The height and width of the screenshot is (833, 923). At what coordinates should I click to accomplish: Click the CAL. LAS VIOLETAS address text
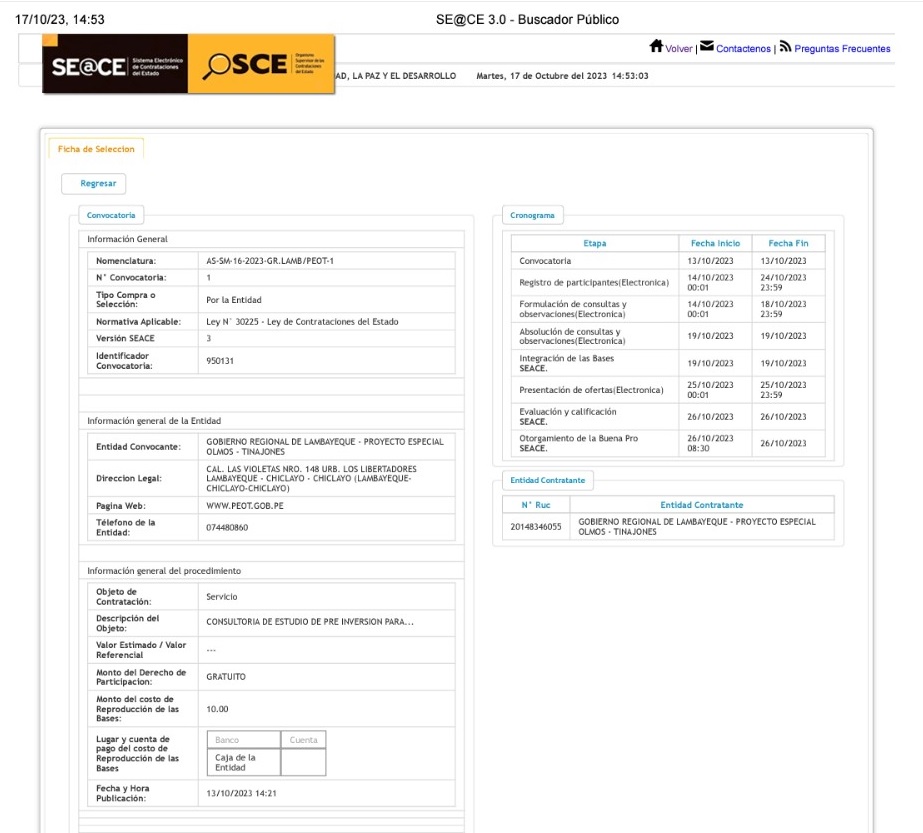click(311, 479)
